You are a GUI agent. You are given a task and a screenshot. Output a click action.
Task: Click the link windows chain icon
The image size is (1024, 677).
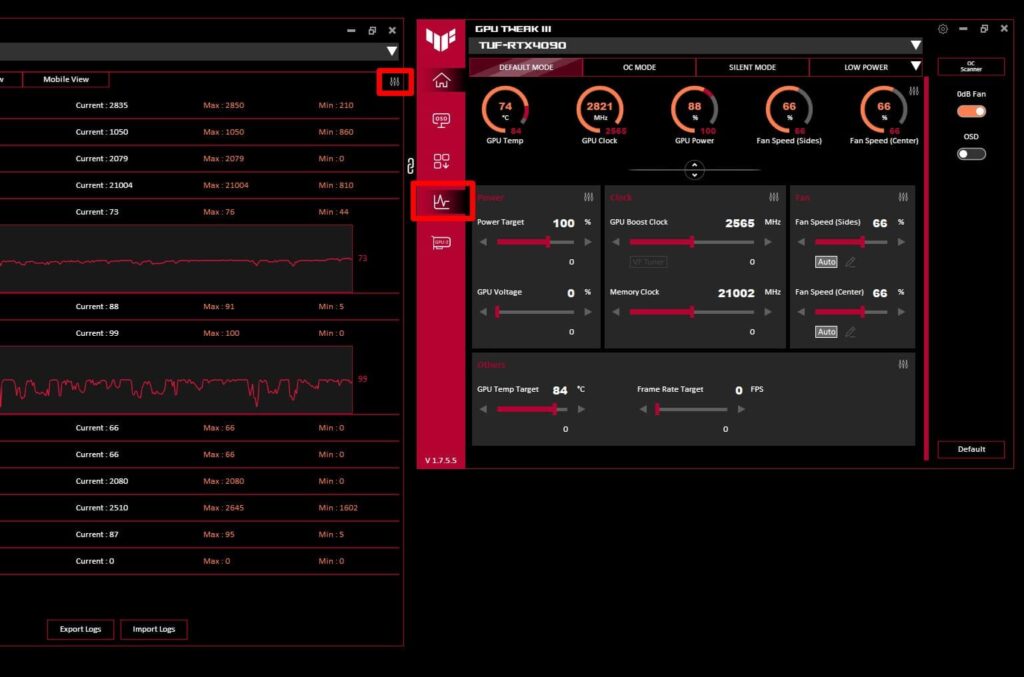410,166
